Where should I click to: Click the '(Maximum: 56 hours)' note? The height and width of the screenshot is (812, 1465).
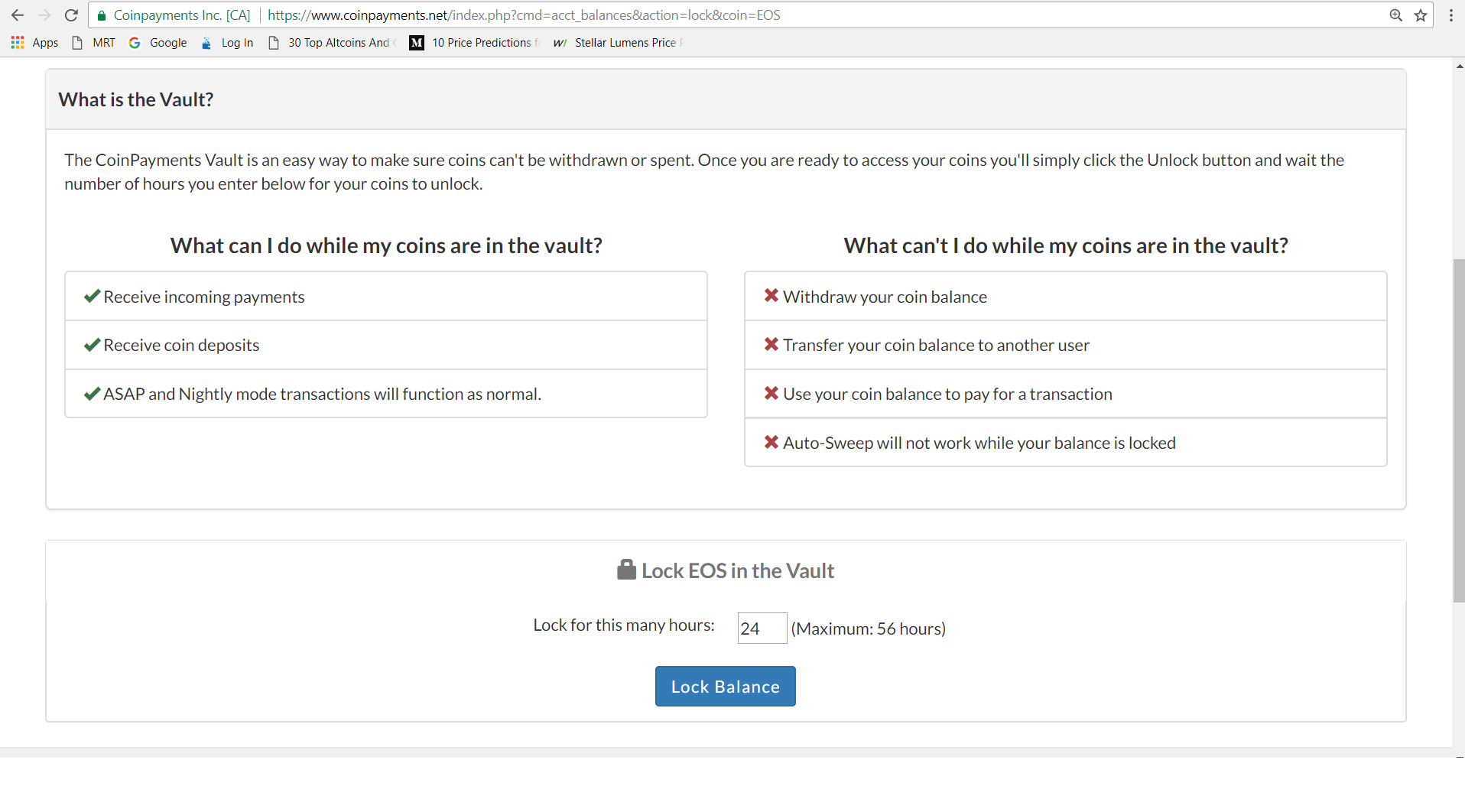point(869,628)
